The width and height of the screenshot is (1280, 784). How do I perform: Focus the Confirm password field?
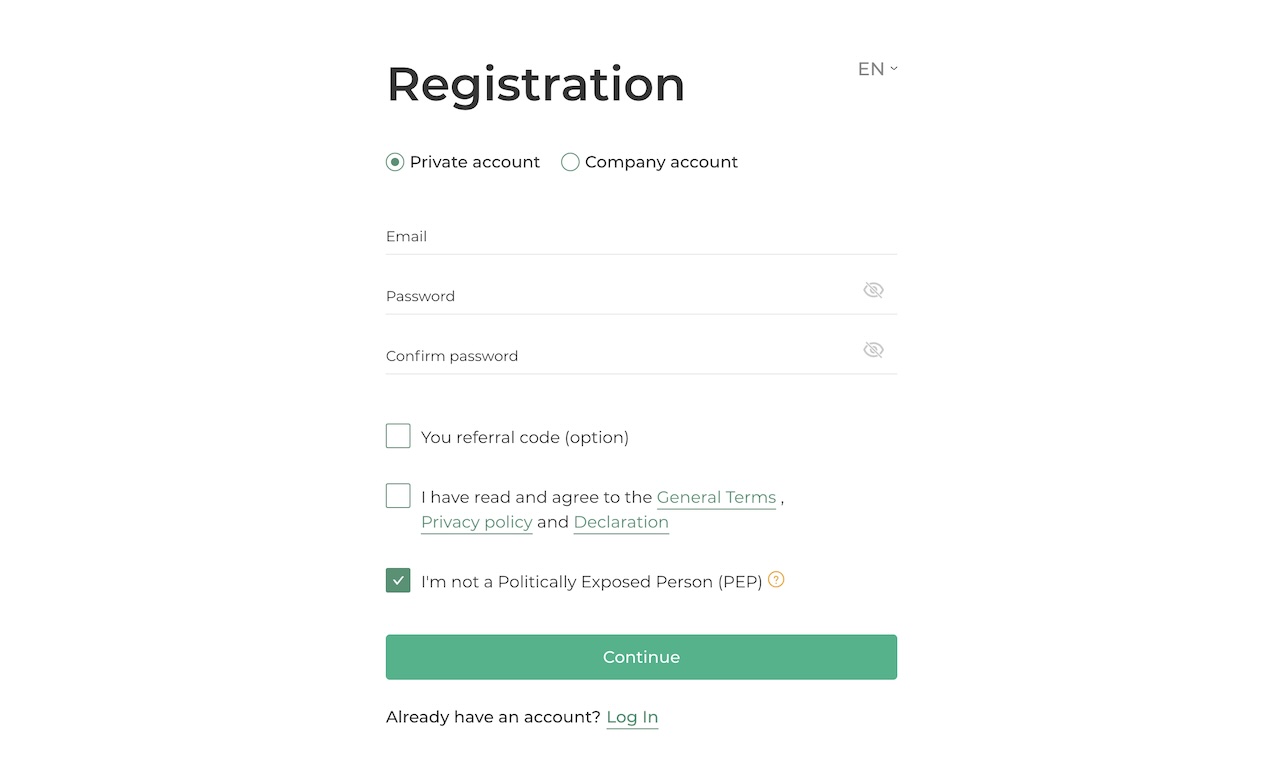click(x=620, y=356)
